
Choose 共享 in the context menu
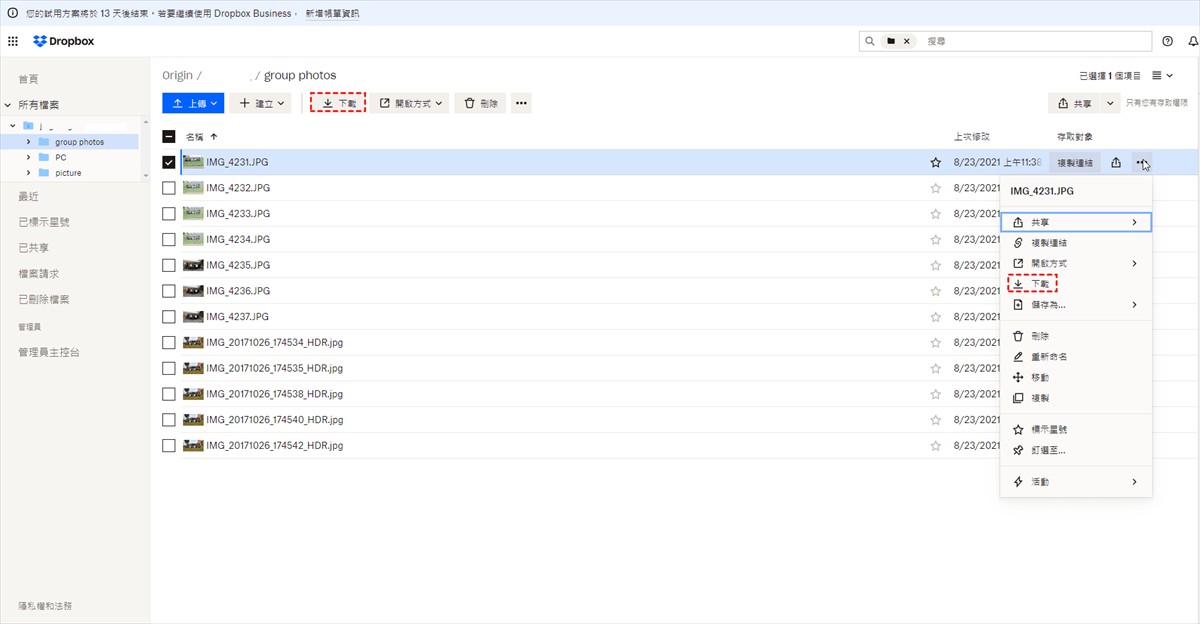point(1076,222)
